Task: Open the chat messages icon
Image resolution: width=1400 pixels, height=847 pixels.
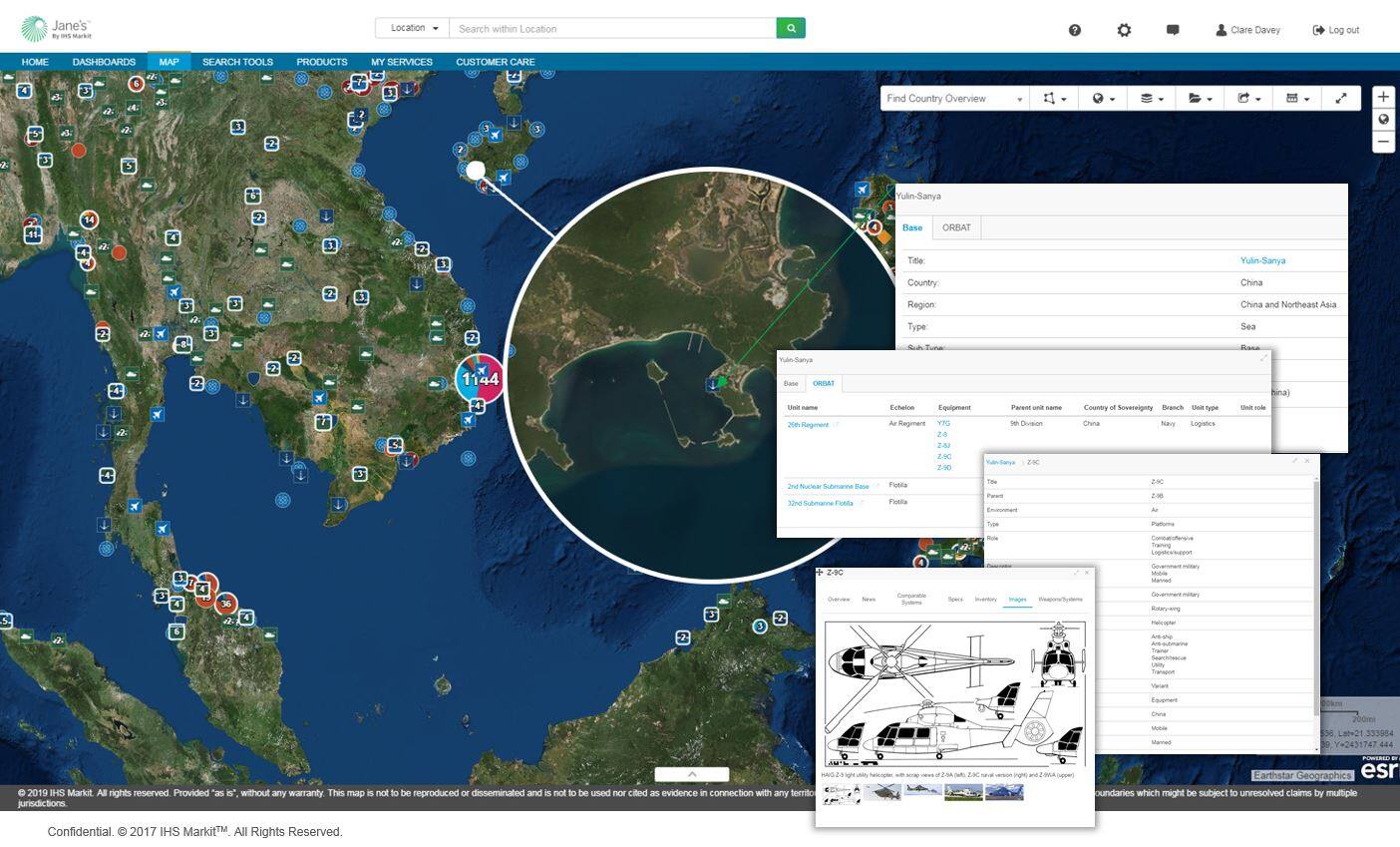Action: (1173, 30)
